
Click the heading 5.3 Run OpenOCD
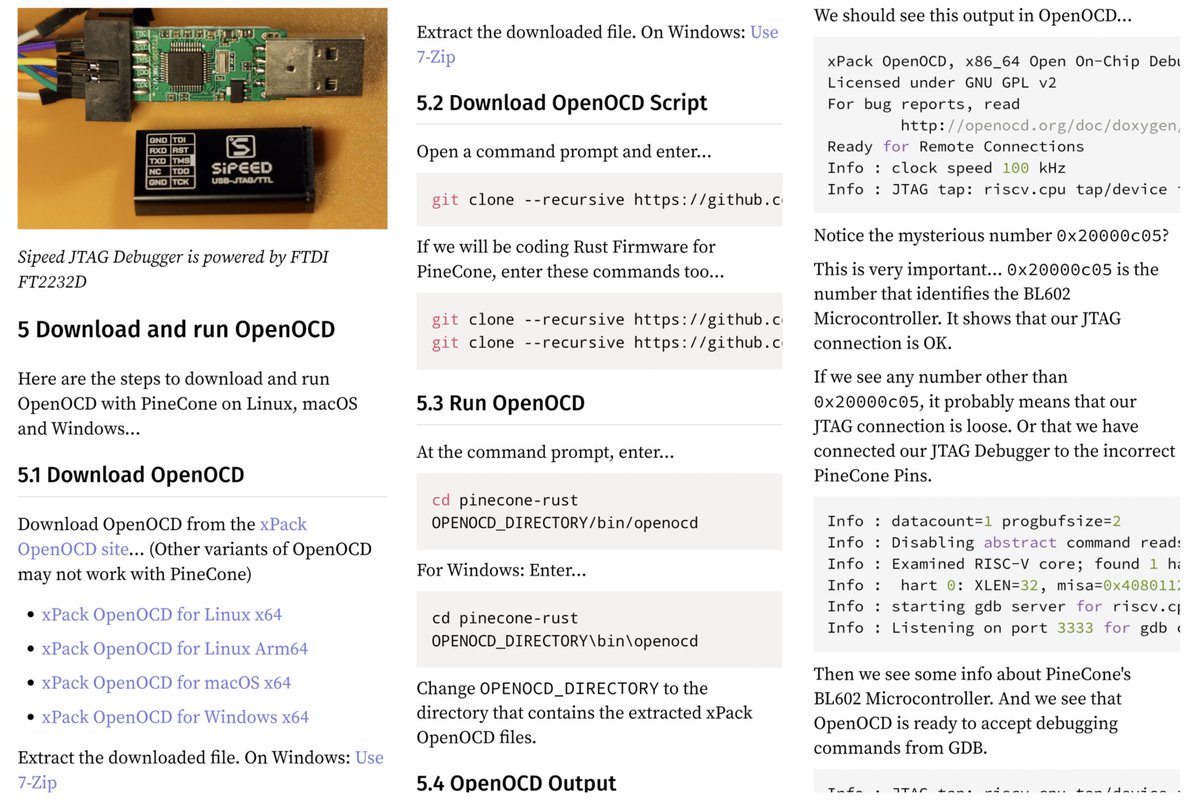[499, 402]
